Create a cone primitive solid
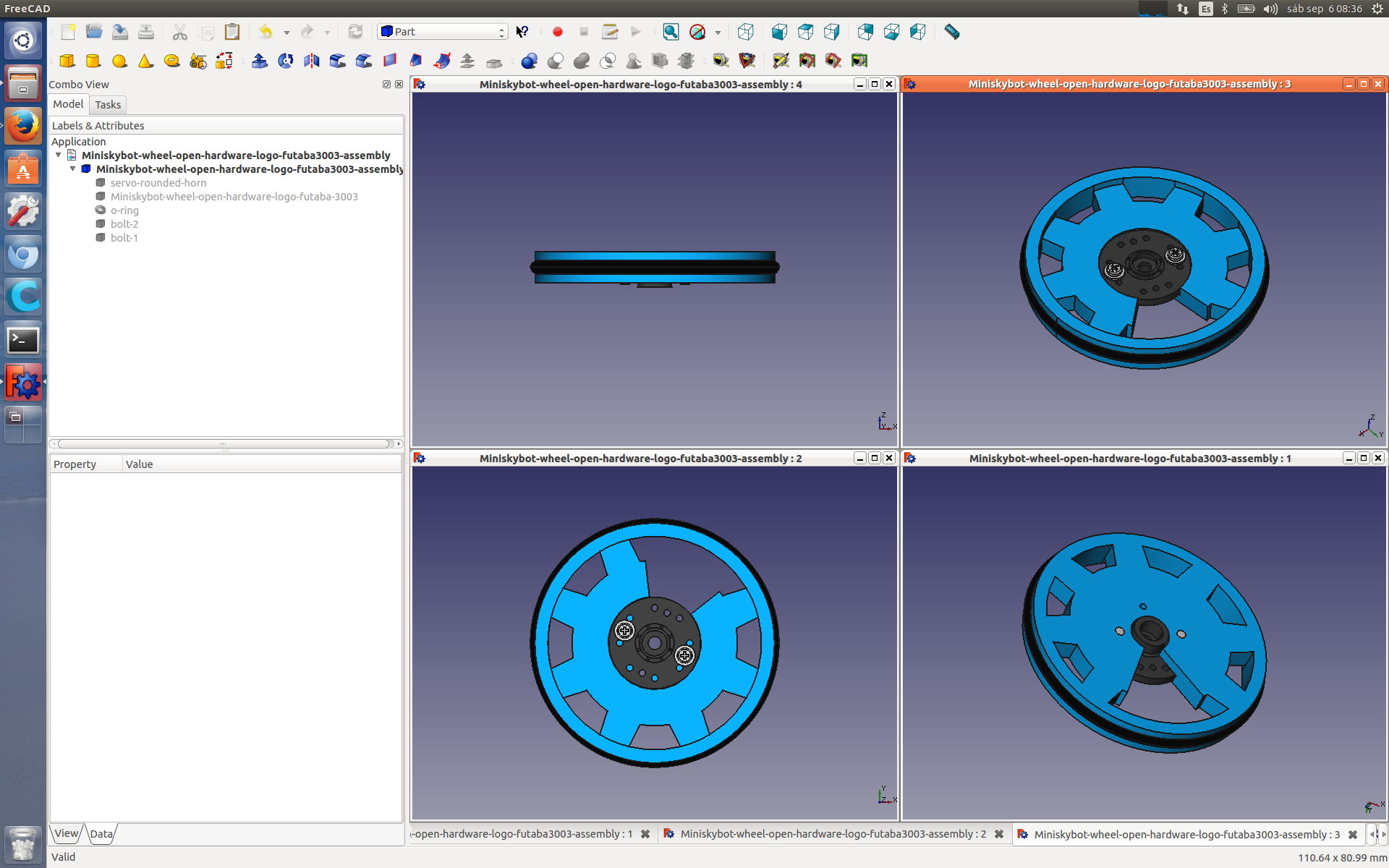 [x=145, y=61]
